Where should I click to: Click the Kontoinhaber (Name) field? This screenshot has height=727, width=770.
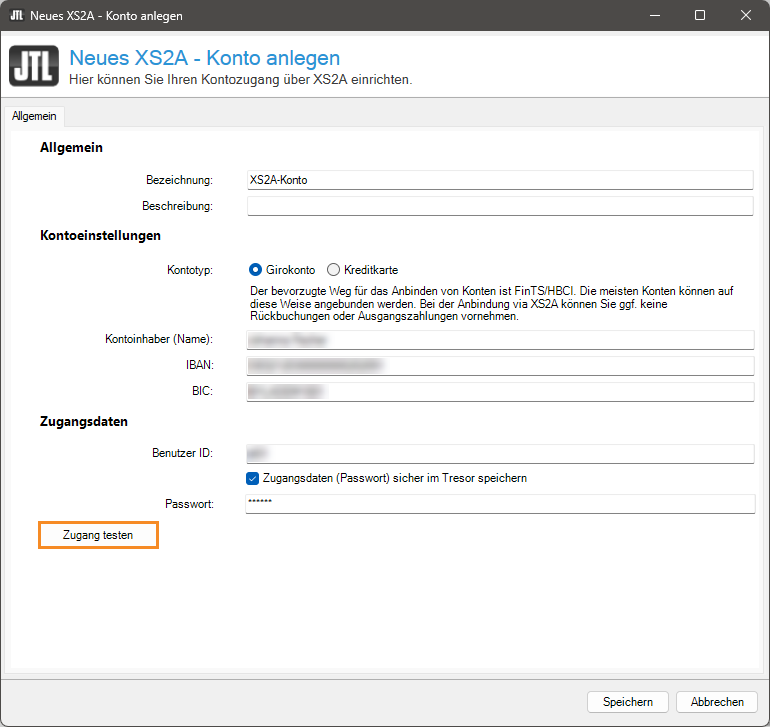499,340
